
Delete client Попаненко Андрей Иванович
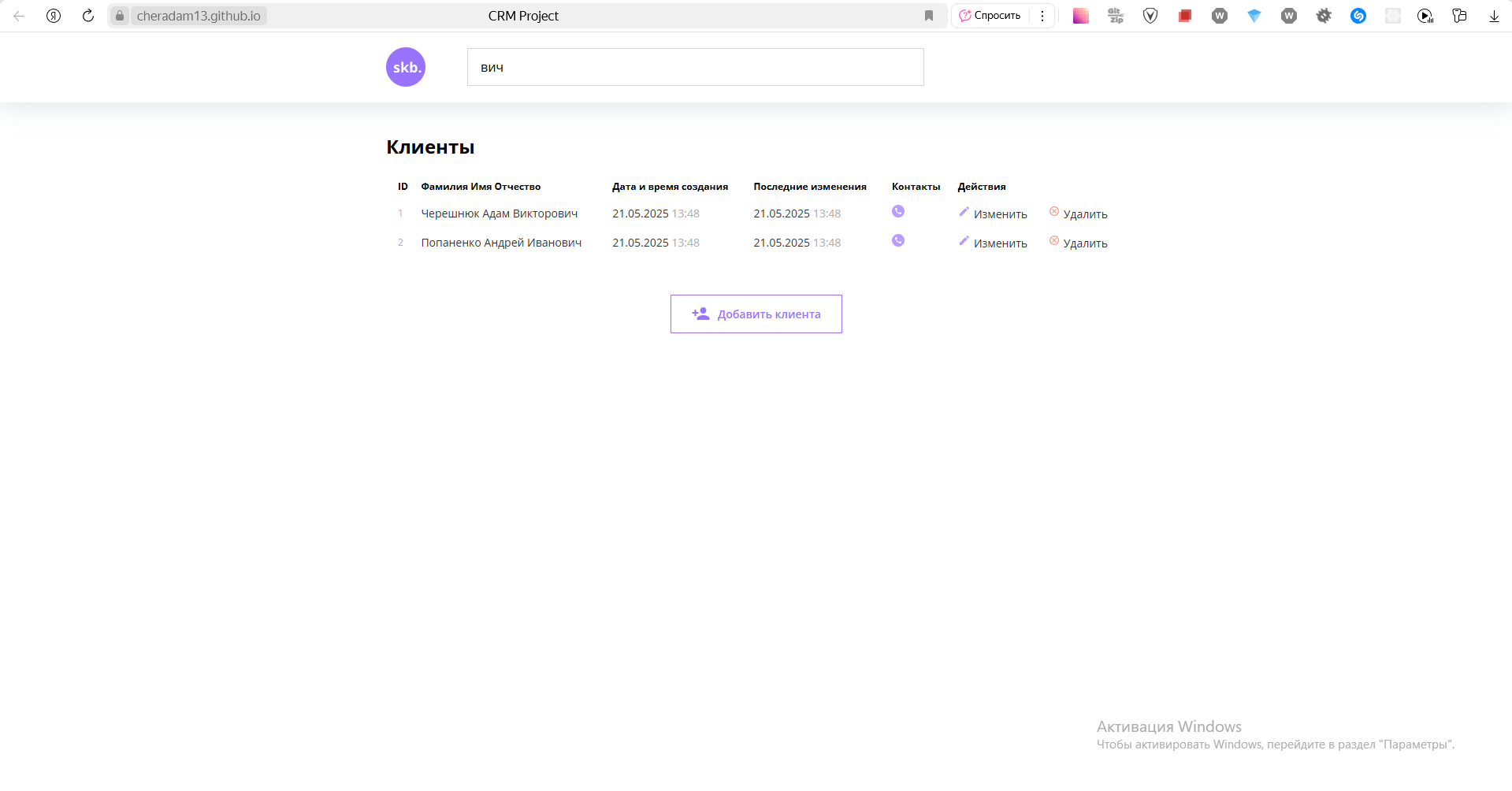click(x=1078, y=243)
